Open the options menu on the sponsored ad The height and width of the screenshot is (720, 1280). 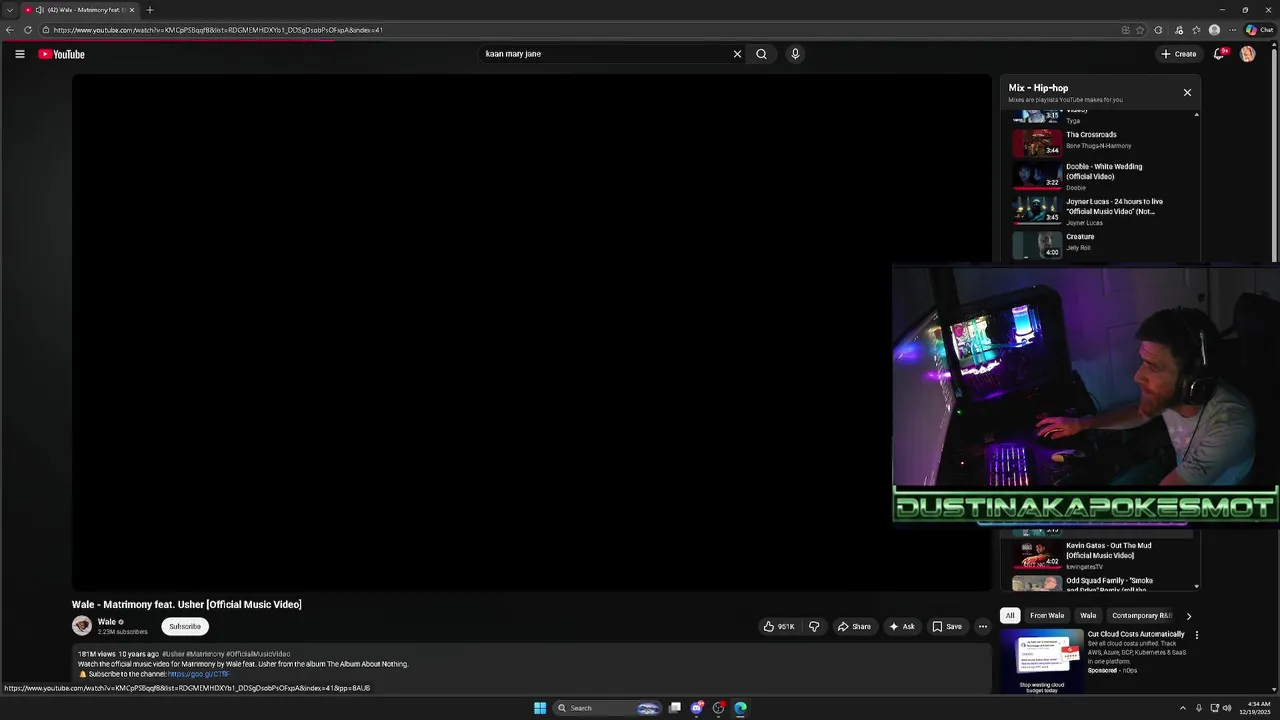(x=1196, y=635)
